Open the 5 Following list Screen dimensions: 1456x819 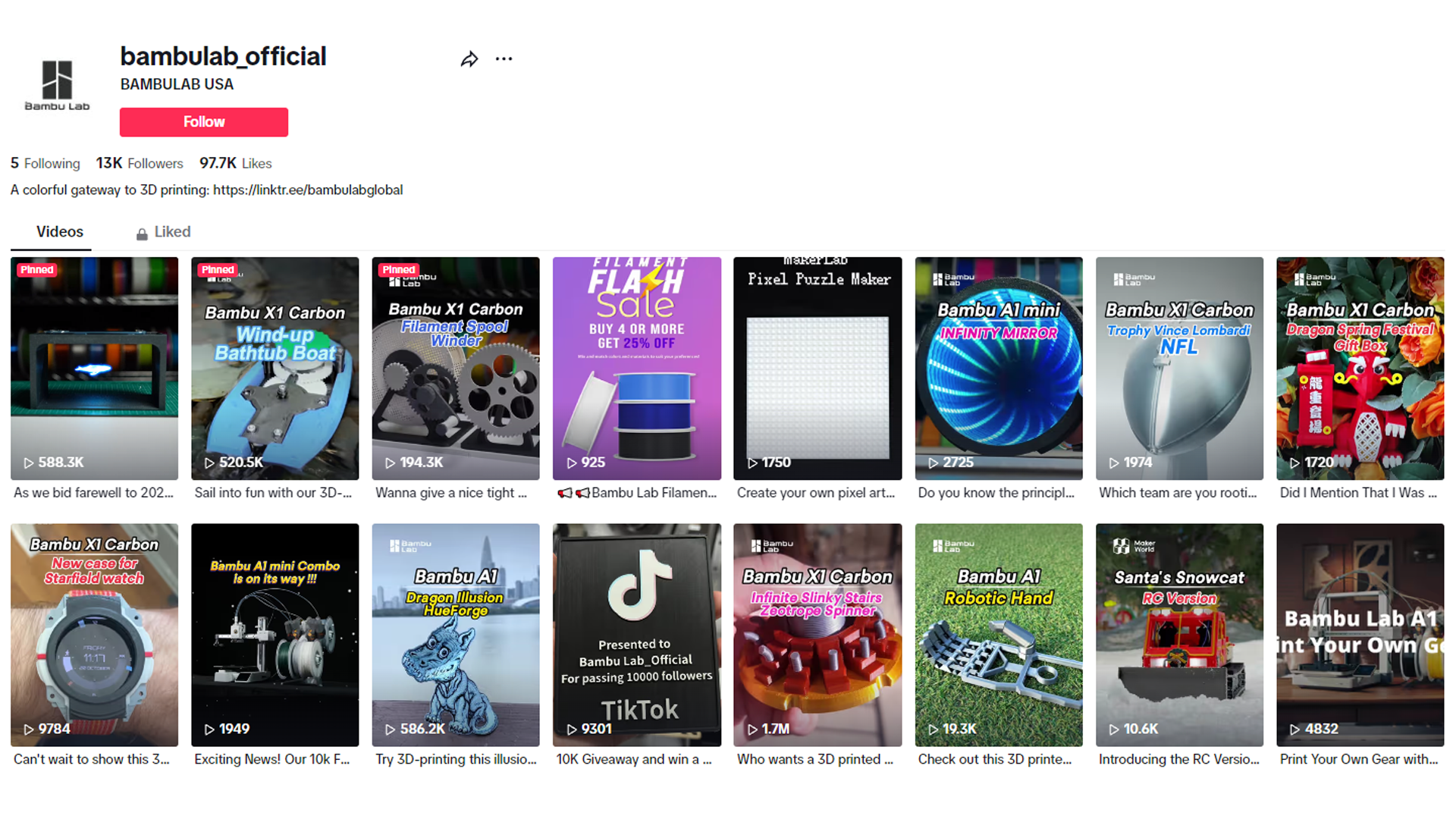click(45, 163)
